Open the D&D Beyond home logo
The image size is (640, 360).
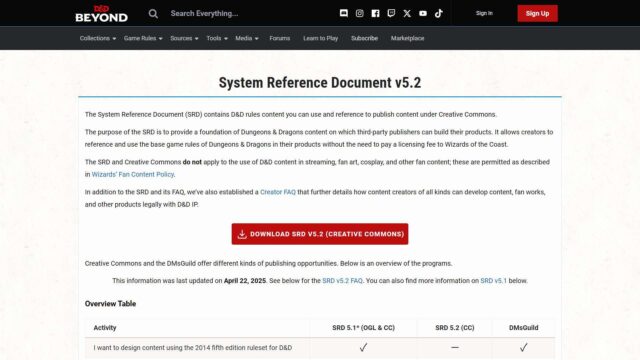(102, 13)
